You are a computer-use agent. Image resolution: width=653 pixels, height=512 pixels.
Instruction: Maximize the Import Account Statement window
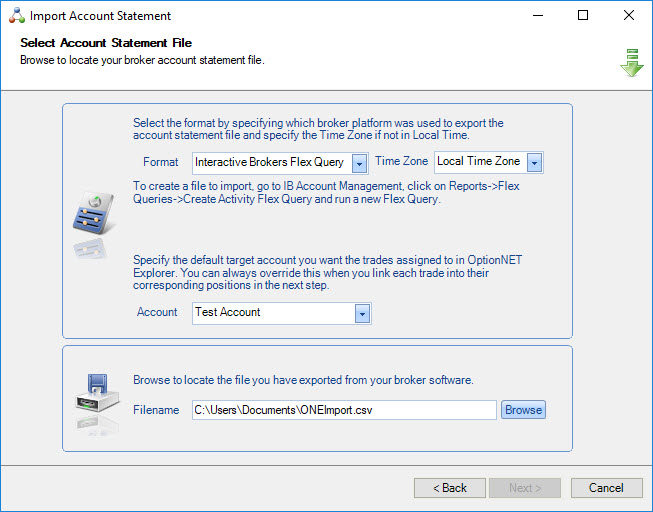(x=583, y=15)
